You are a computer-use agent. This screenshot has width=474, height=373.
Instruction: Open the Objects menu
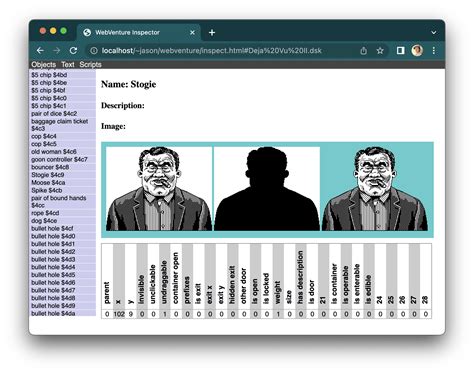(x=44, y=64)
